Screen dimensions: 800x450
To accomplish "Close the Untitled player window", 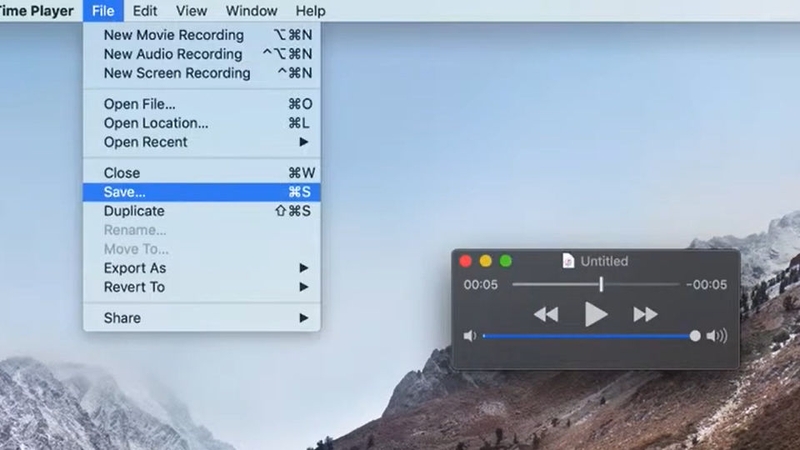I will [465, 261].
